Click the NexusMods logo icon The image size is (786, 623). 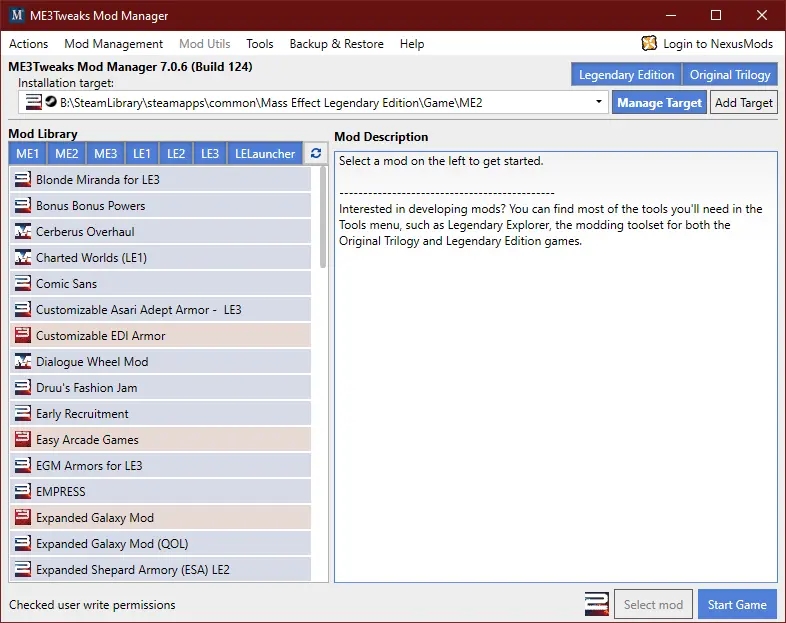pyautogui.click(x=649, y=44)
